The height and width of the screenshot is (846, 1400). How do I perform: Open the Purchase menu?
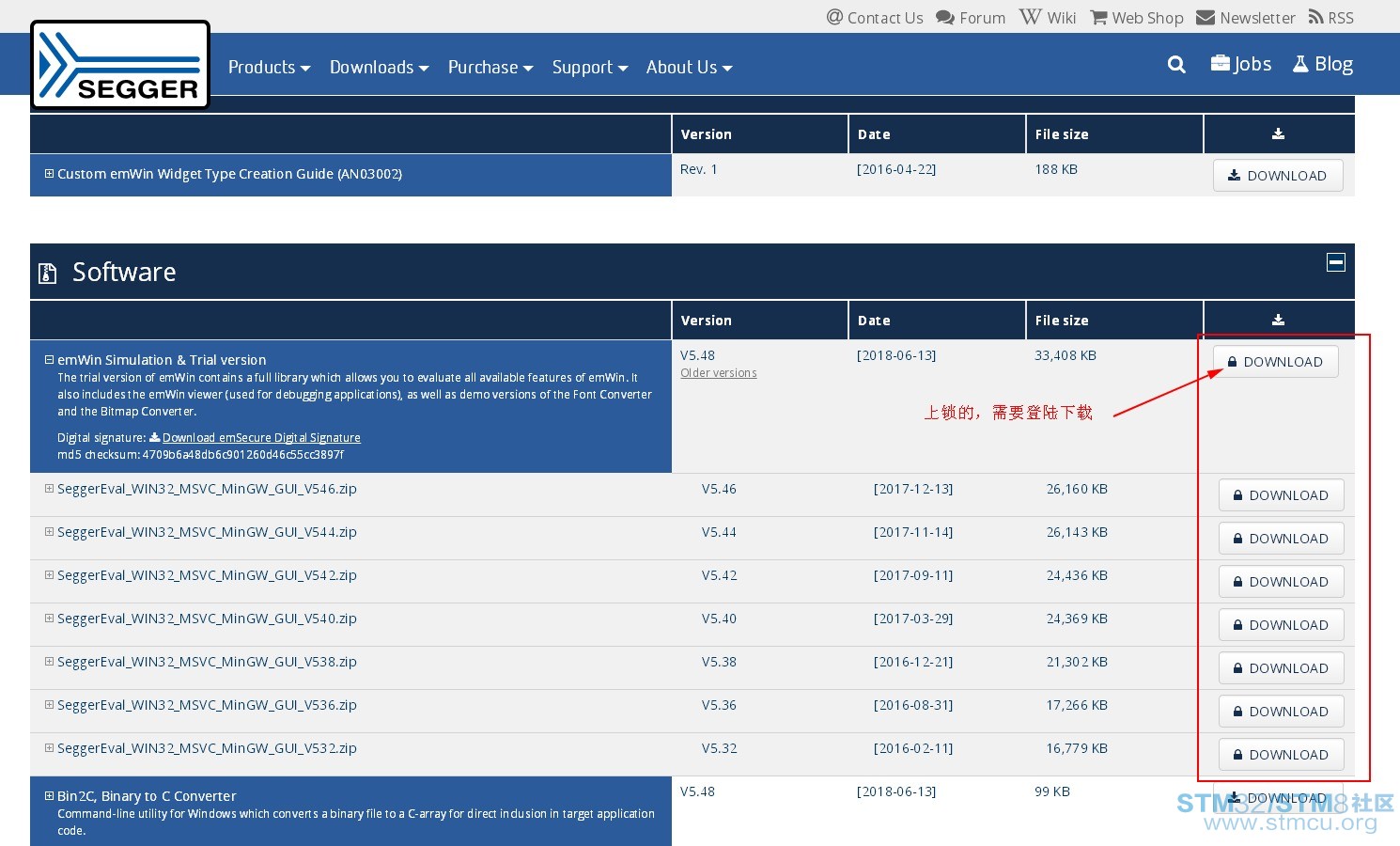click(490, 67)
